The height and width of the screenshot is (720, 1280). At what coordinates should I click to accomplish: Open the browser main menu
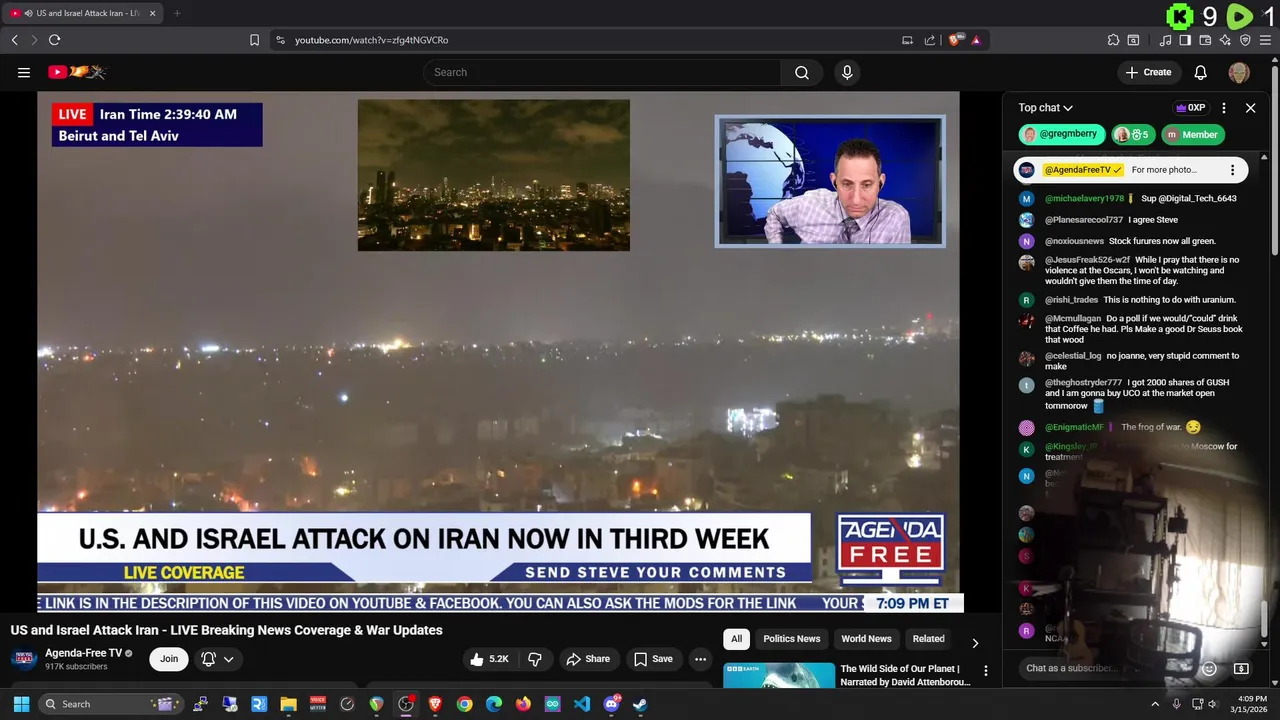pyautogui.click(x=1266, y=40)
